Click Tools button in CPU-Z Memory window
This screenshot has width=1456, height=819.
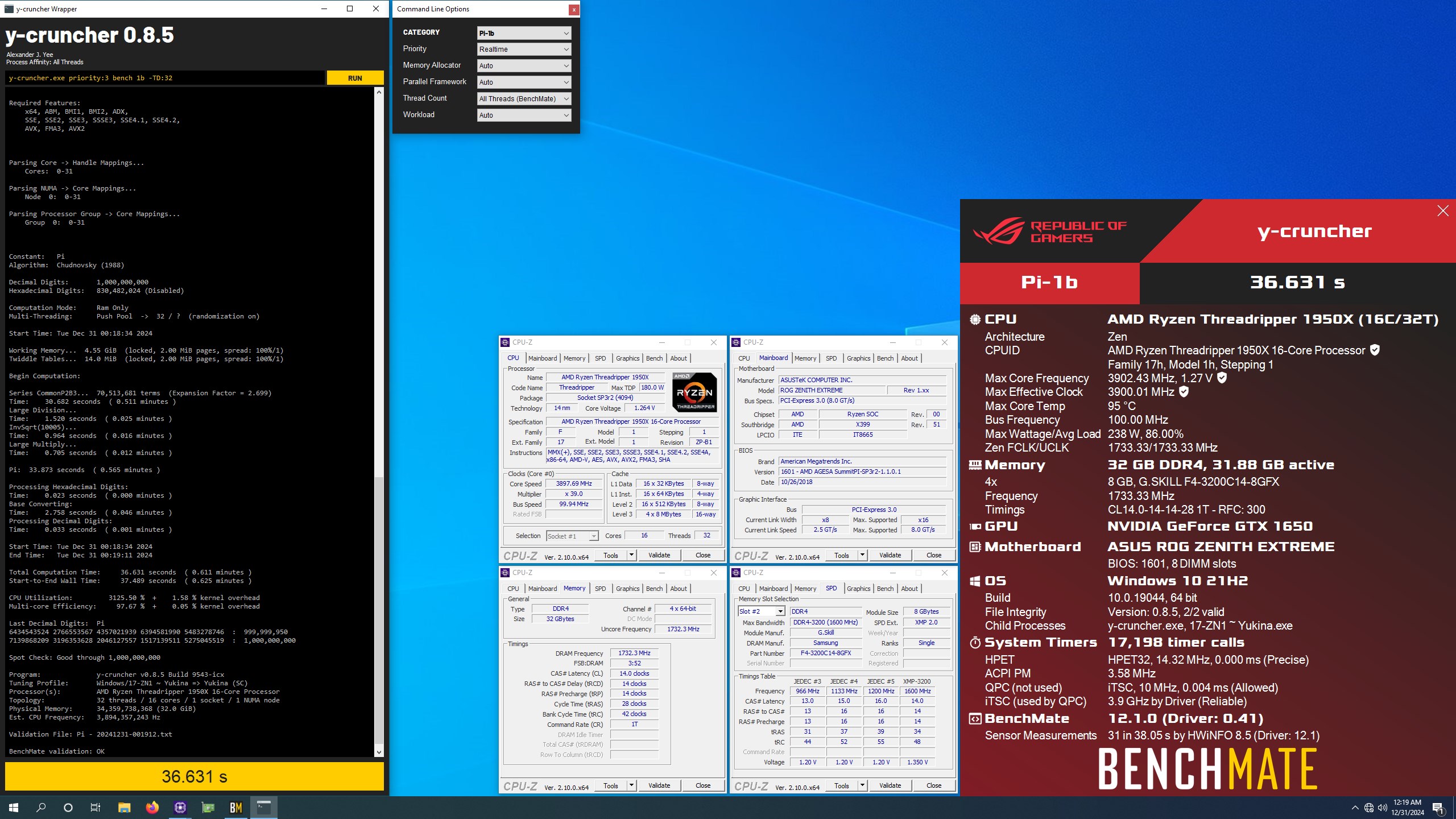tap(611, 785)
